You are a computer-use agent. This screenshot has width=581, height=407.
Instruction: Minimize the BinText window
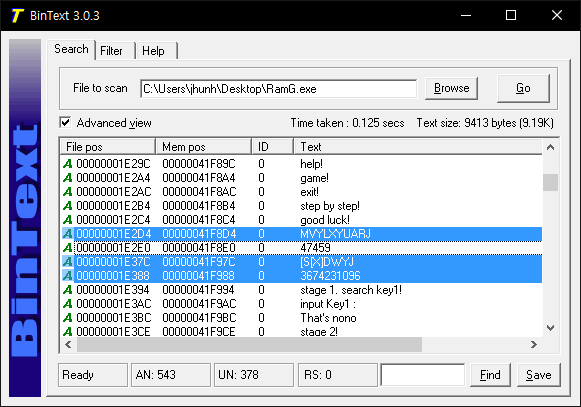[x=466, y=16]
